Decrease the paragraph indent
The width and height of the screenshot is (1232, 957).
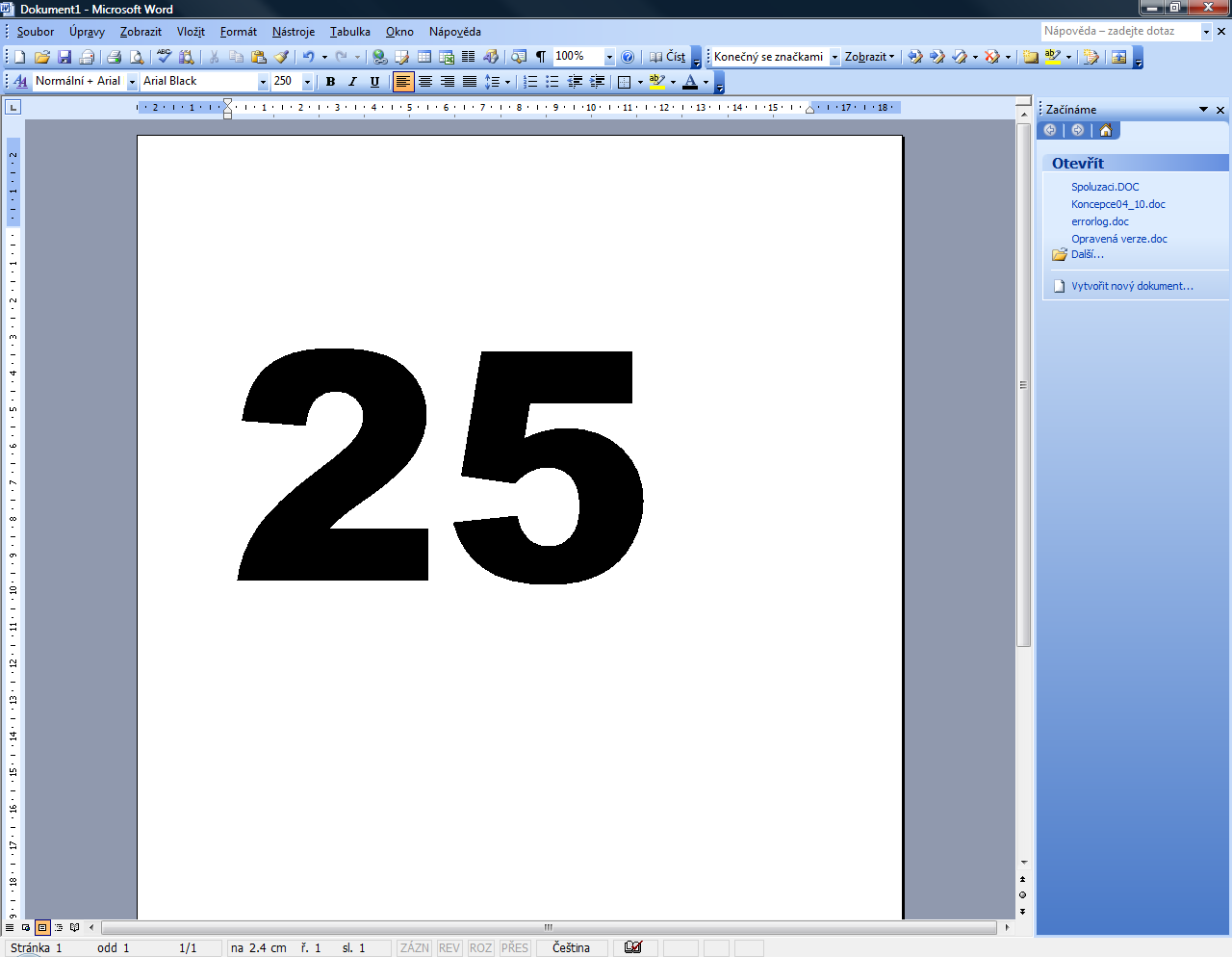[x=575, y=82]
